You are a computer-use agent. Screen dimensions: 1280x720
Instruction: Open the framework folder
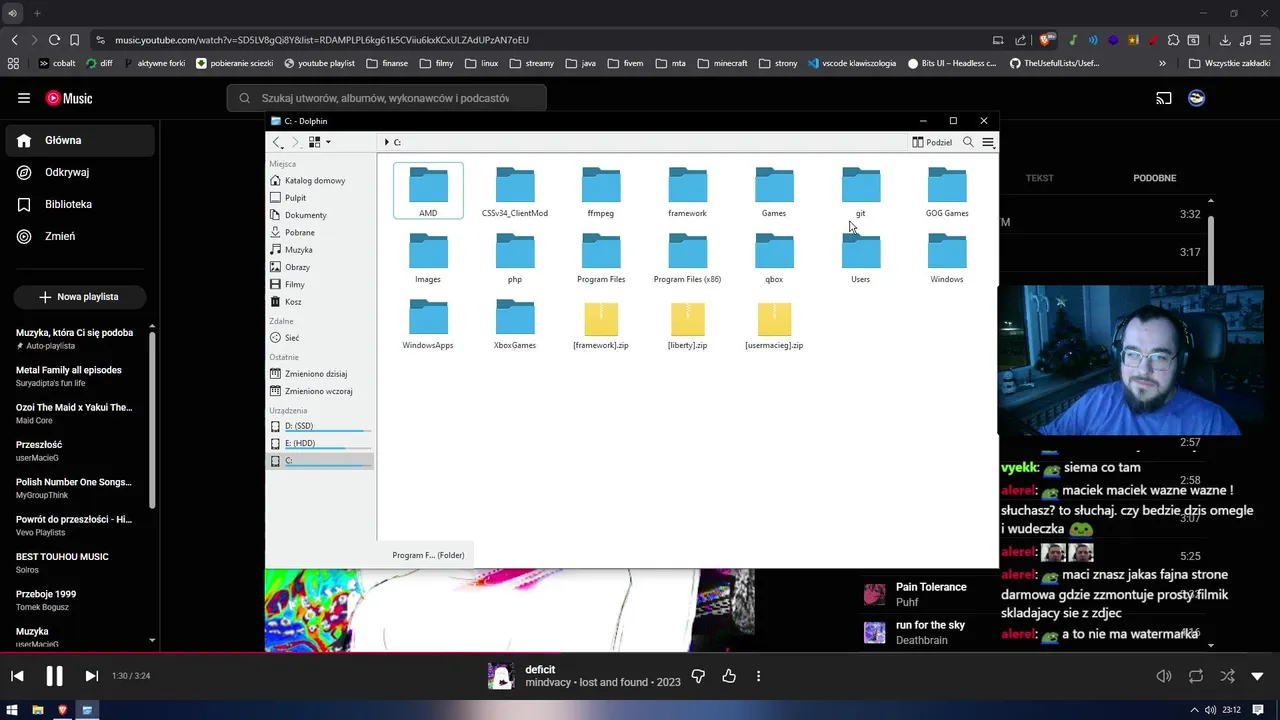click(687, 190)
